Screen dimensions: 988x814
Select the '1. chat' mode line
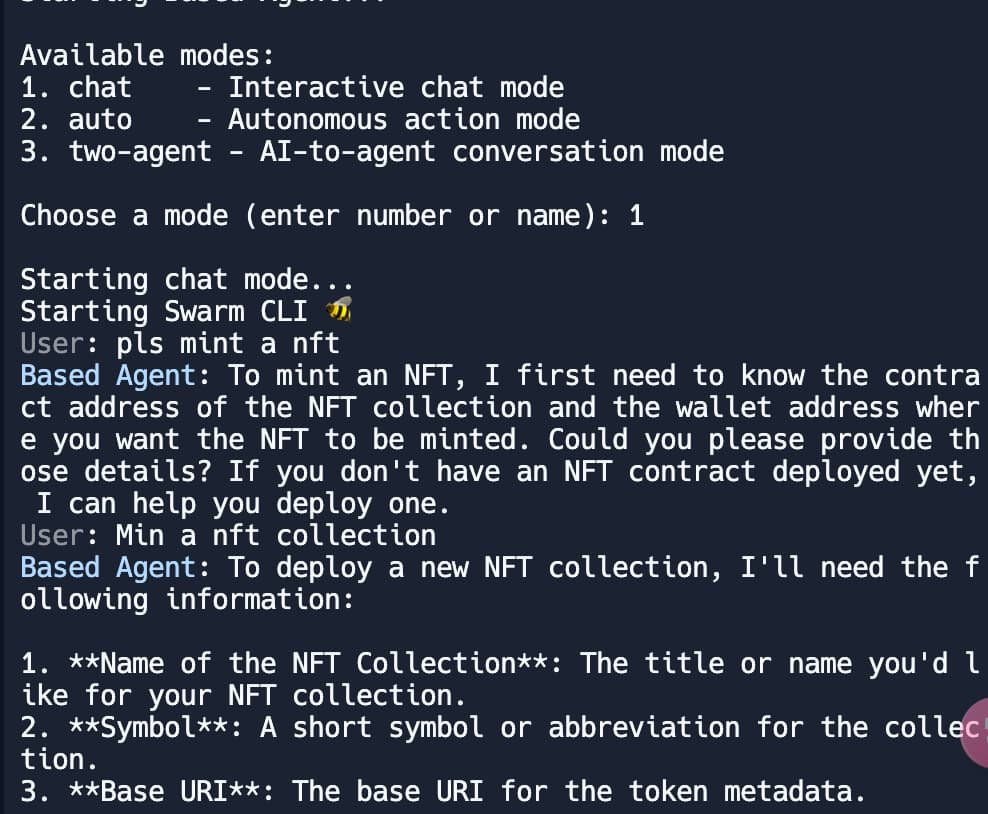click(x=292, y=88)
